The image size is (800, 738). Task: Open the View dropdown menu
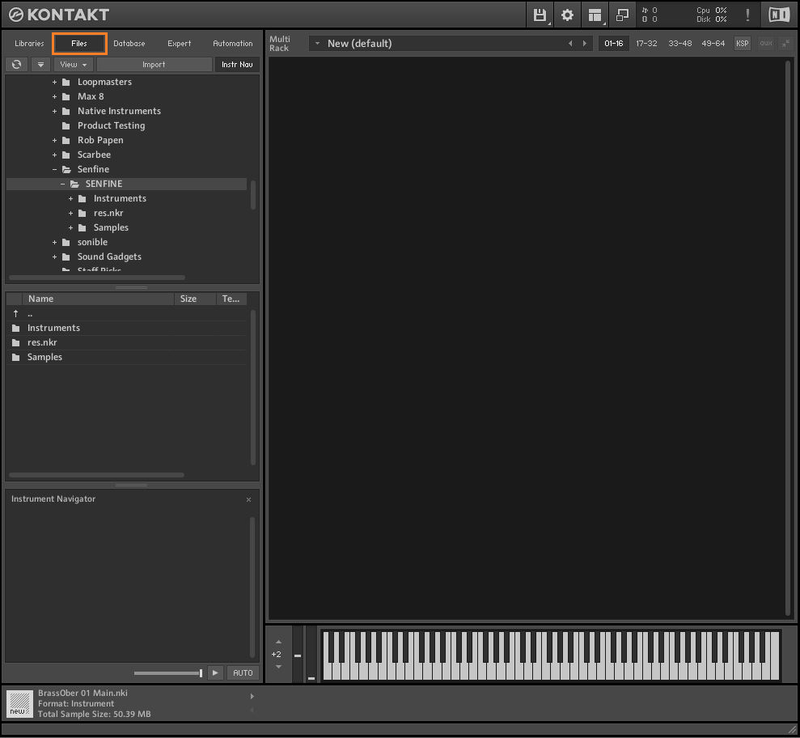pyautogui.click(x=74, y=64)
